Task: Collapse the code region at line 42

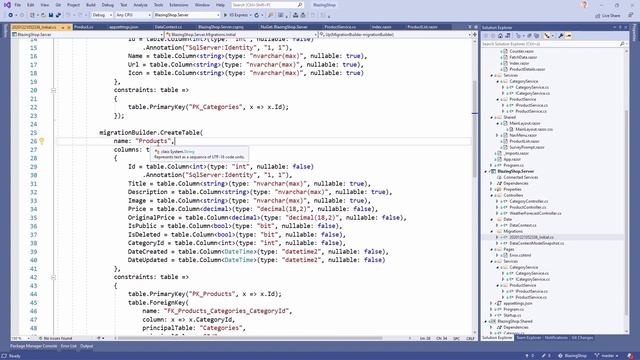Action: [x=53, y=277]
